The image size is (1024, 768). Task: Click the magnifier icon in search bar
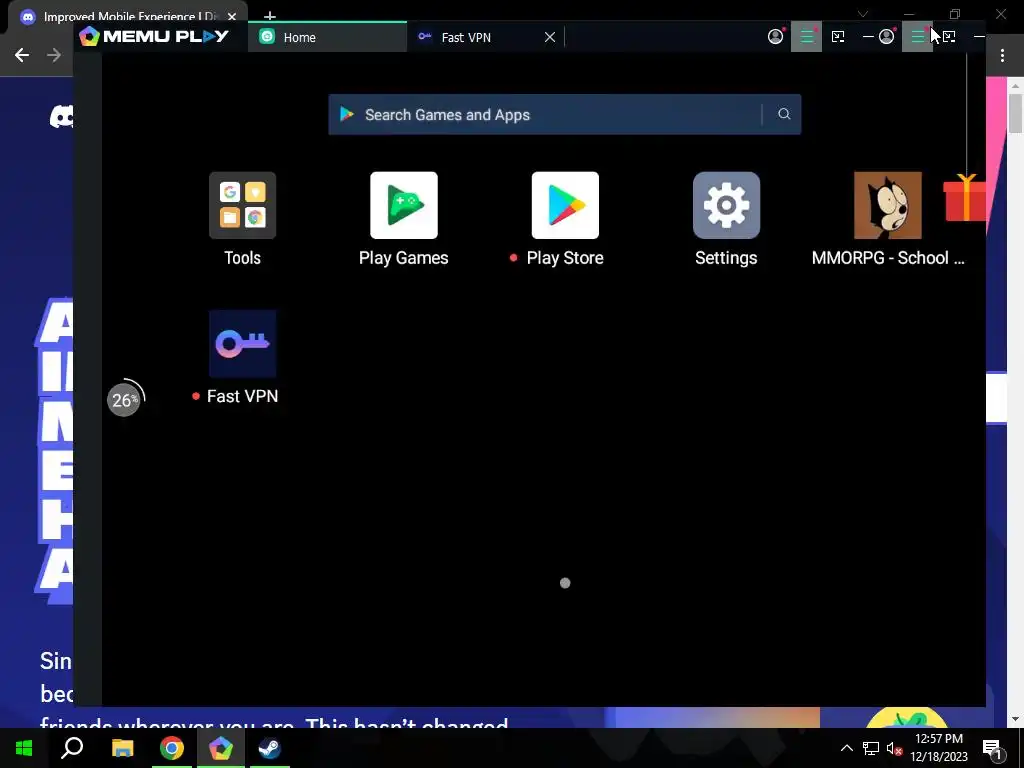coord(784,114)
